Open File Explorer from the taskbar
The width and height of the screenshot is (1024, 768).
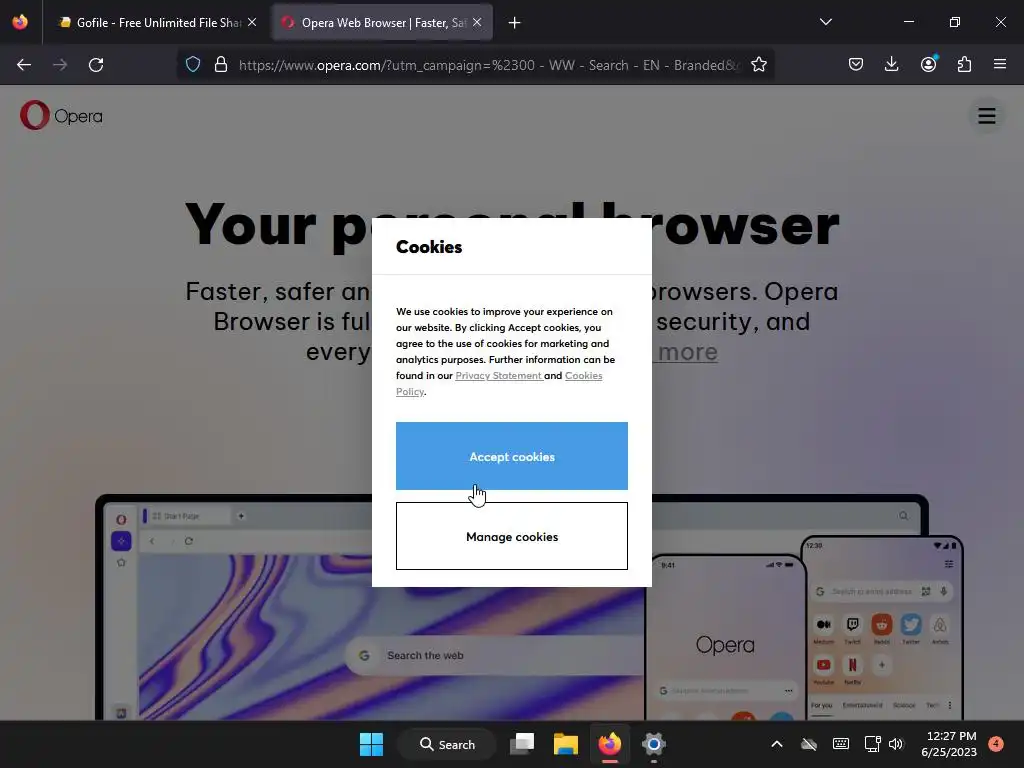(566, 744)
